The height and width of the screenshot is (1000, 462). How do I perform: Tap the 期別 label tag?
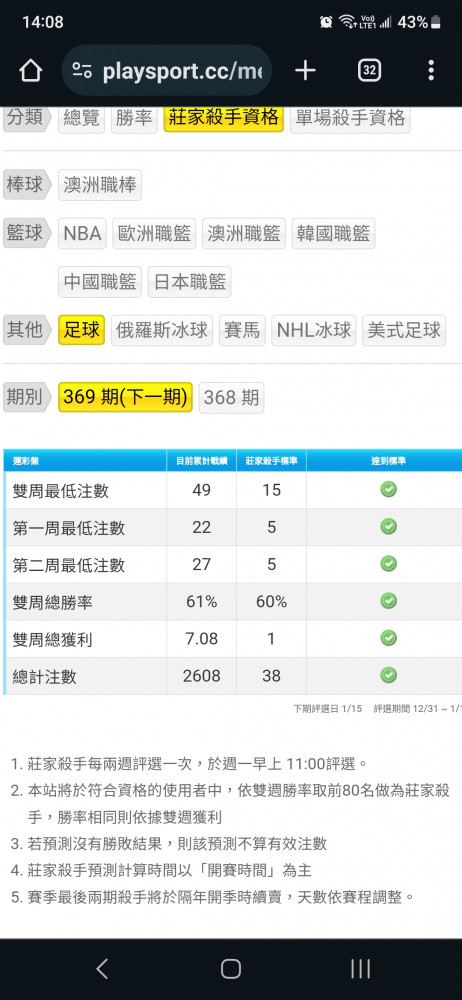tap(27, 397)
